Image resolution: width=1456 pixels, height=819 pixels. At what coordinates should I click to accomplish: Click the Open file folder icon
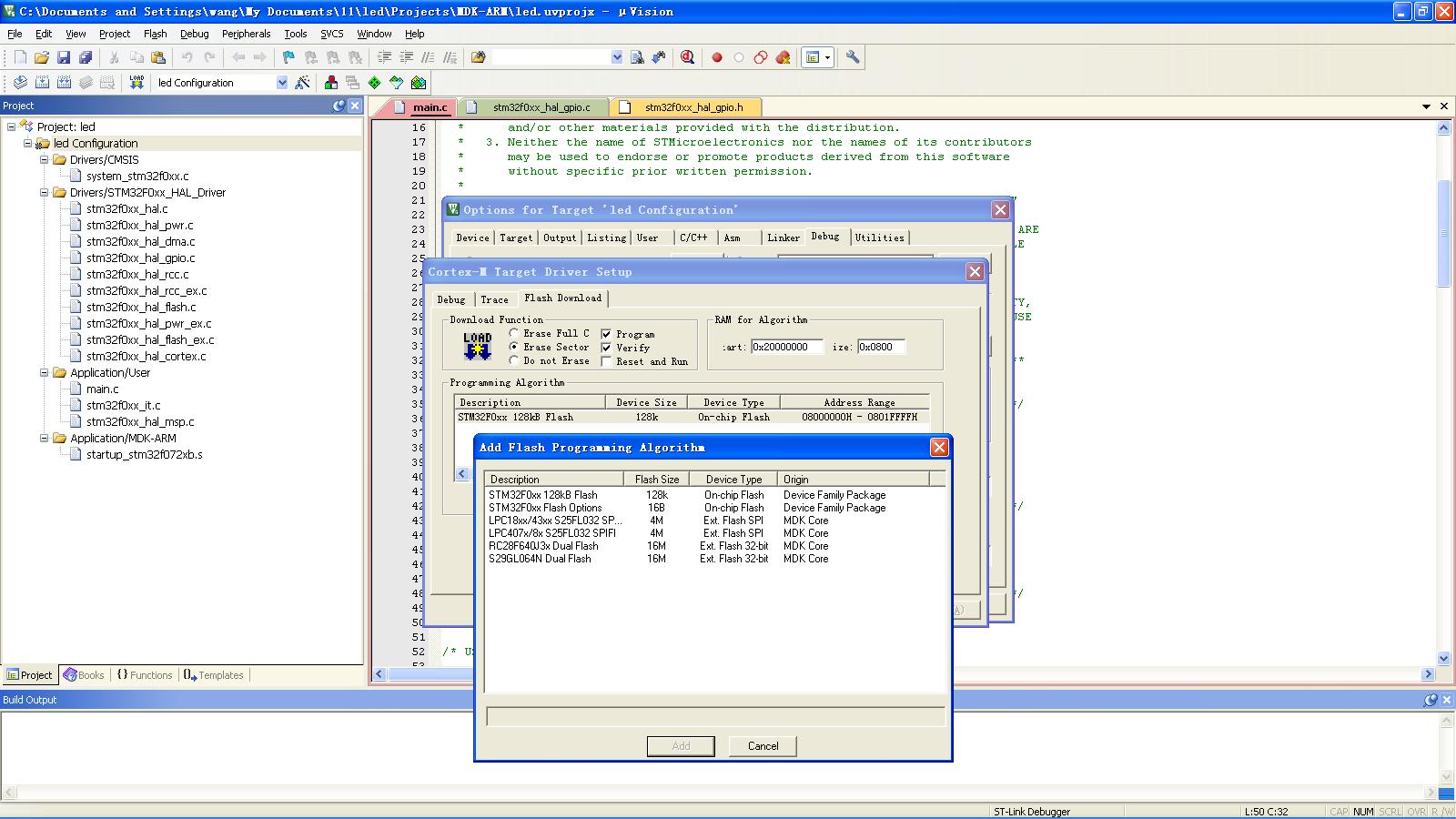pos(42,57)
